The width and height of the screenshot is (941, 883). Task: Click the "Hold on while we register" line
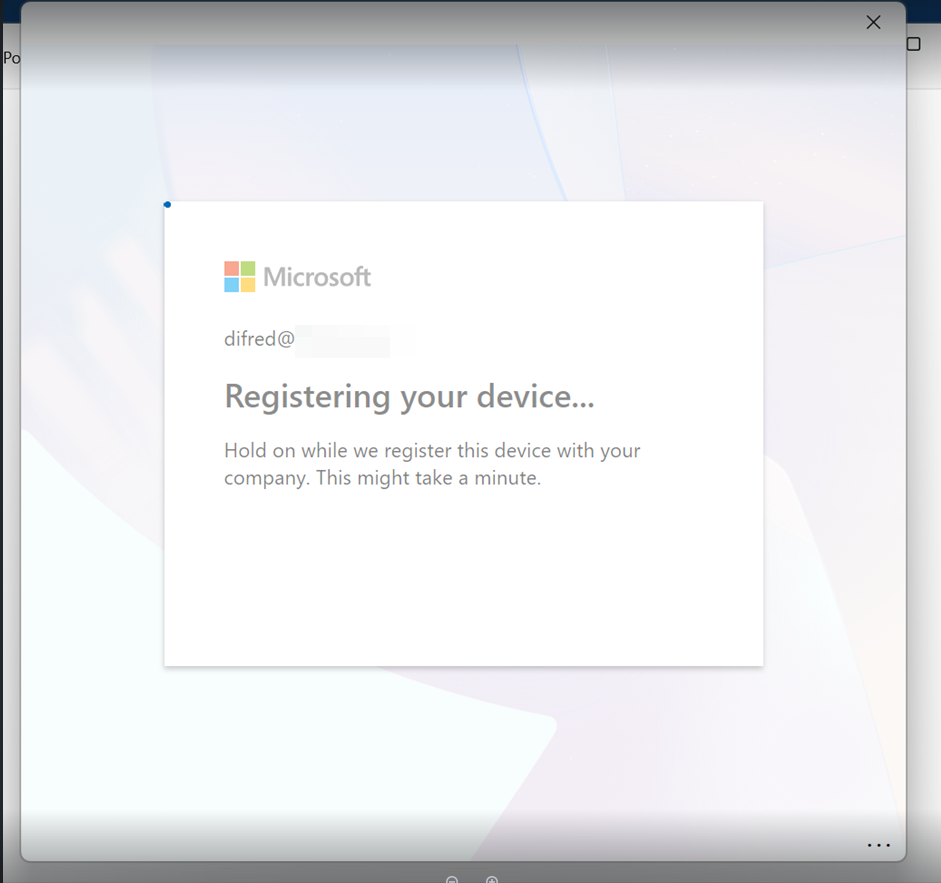coord(431,450)
